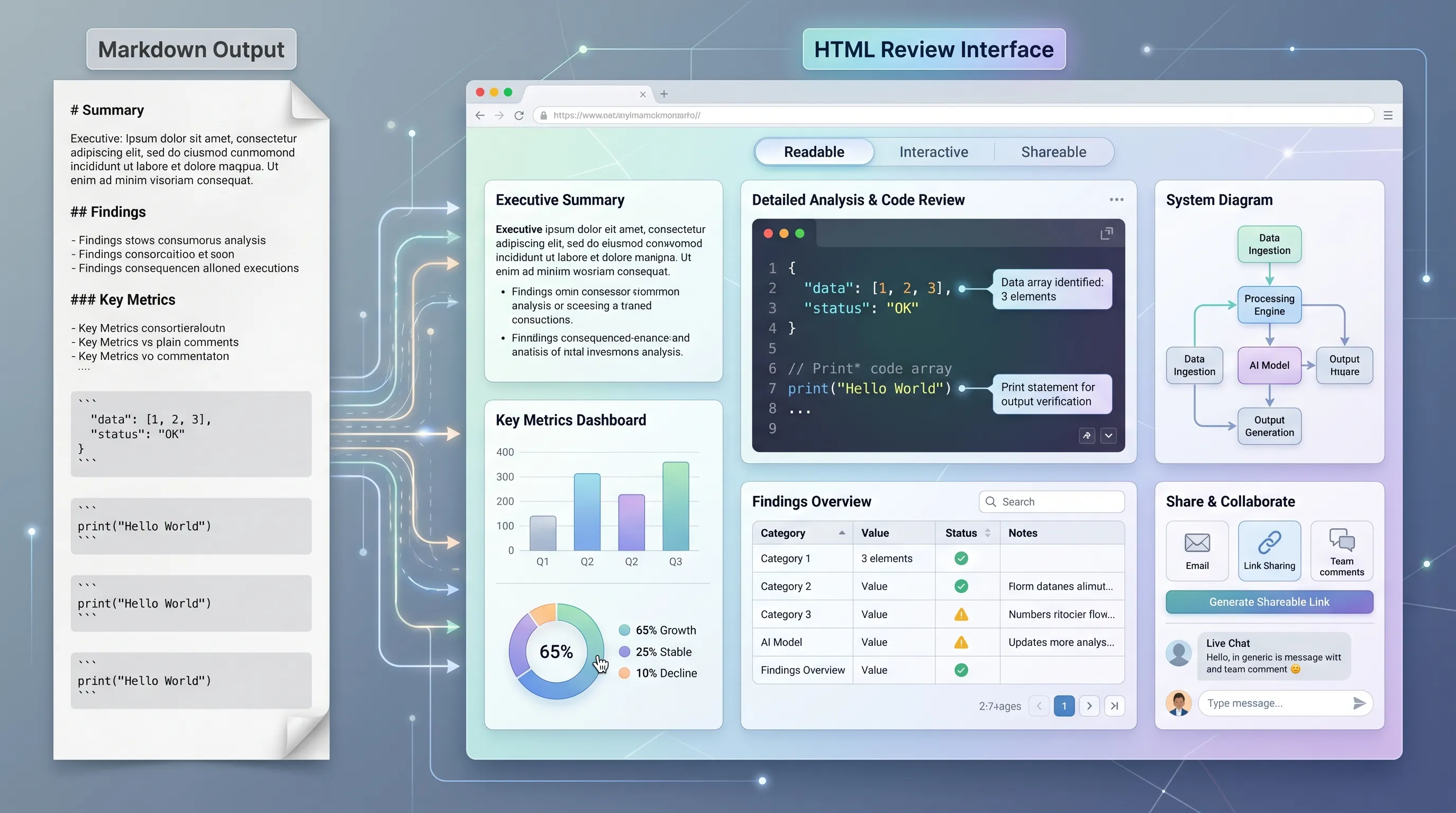Switch to the Shareable tab

(1053, 151)
